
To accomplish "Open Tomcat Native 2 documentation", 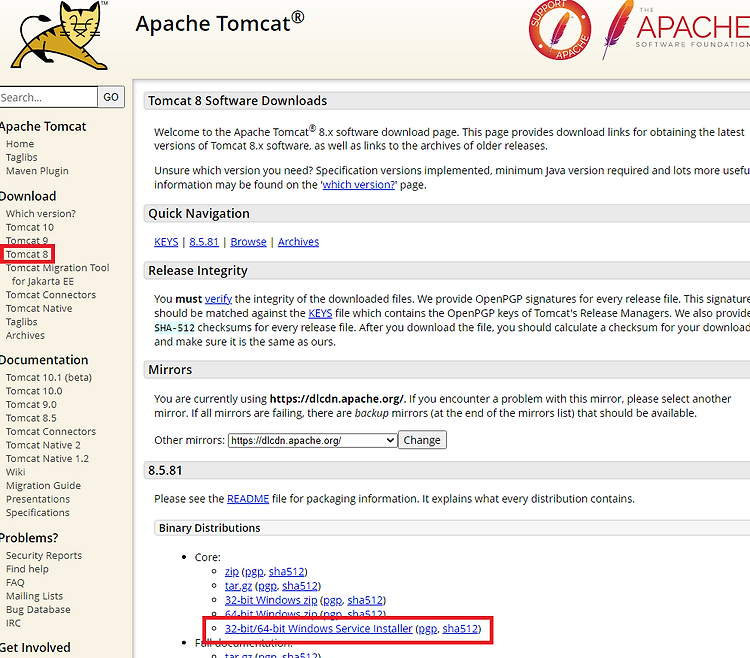I will [43, 445].
